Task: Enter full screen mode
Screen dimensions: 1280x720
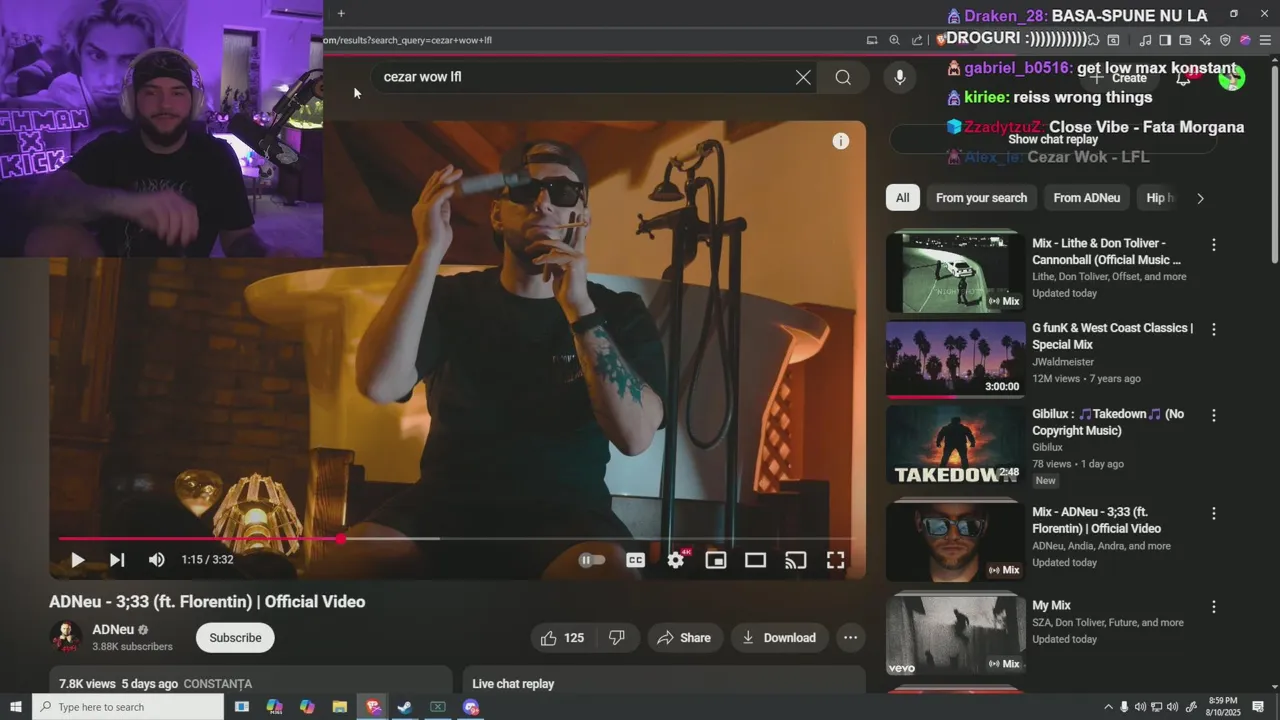Action: coord(835,560)
